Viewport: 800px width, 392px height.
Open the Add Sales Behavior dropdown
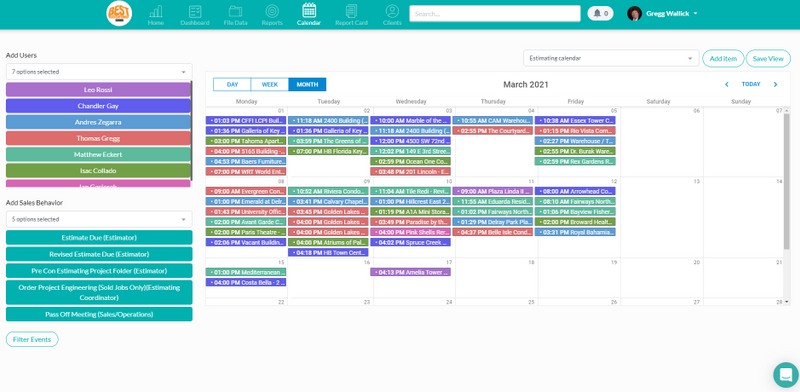pyautogui.click(x=99, y=219)
